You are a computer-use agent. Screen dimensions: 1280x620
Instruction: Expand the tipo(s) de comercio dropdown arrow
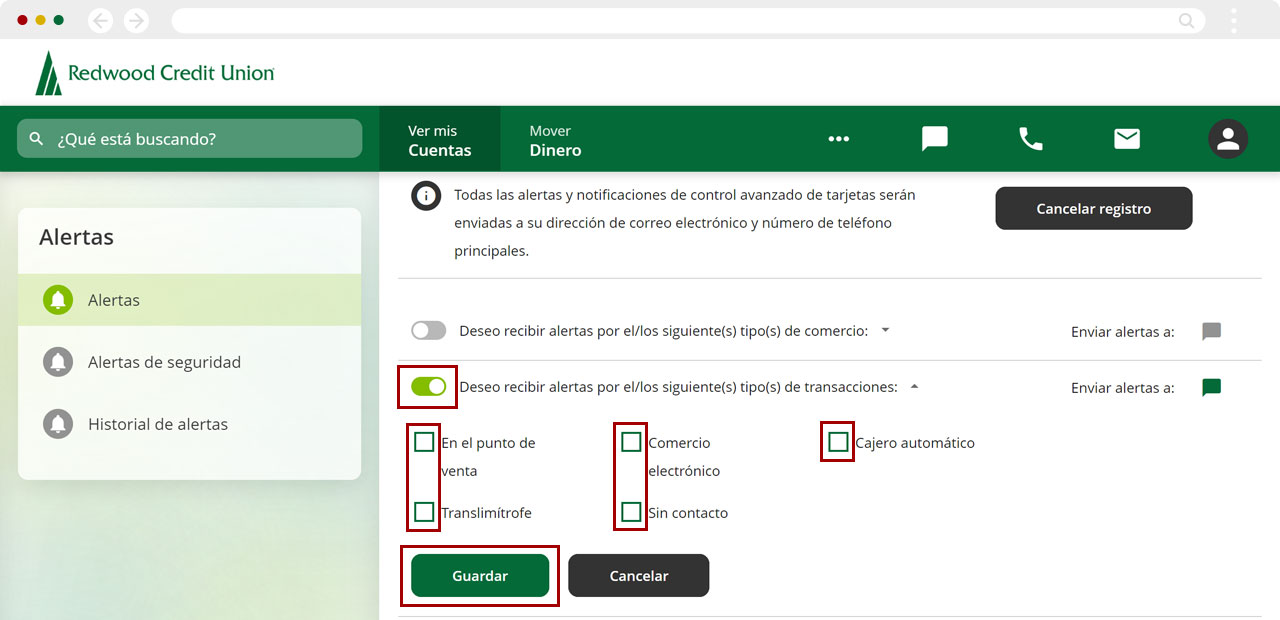[x=885, y=330]
